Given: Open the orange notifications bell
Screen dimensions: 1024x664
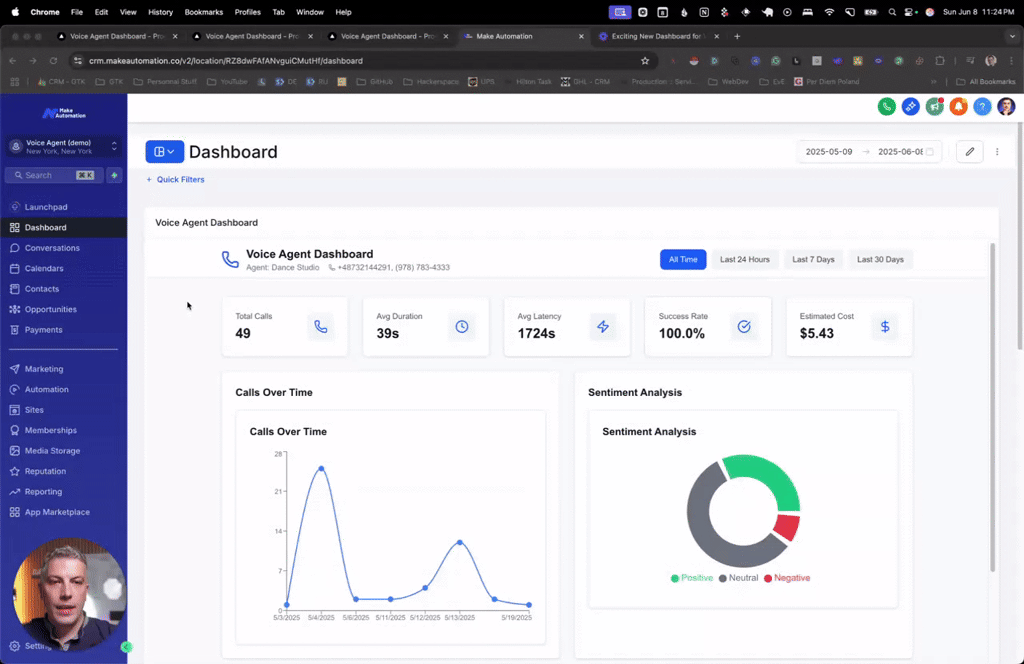Looking at the screenshot, I should (x=958, y=105).
